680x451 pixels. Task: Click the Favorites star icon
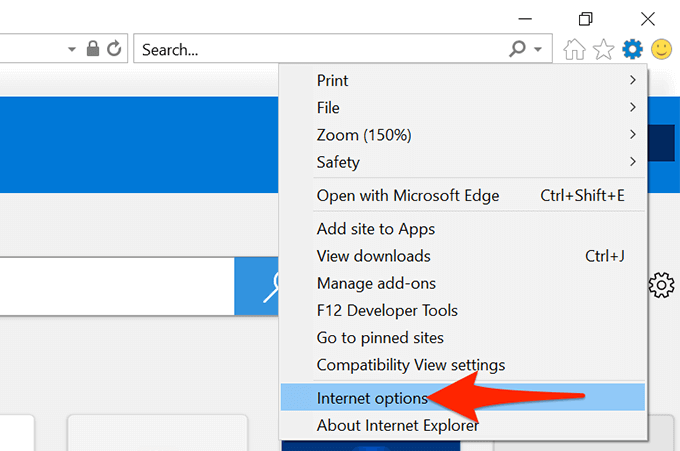603,48
